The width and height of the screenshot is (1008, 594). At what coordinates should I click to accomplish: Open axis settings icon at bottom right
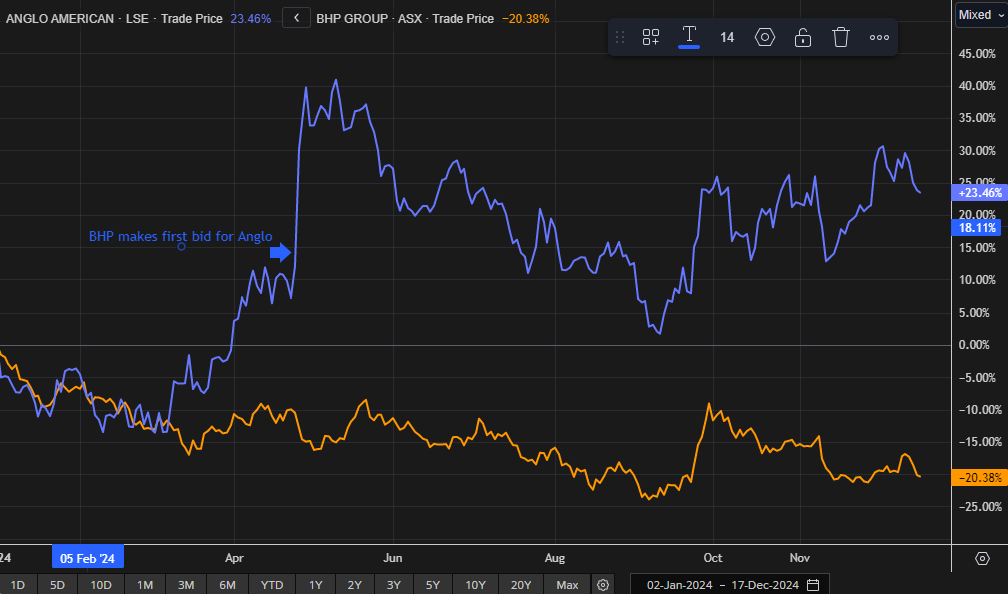tap(982, 558)
